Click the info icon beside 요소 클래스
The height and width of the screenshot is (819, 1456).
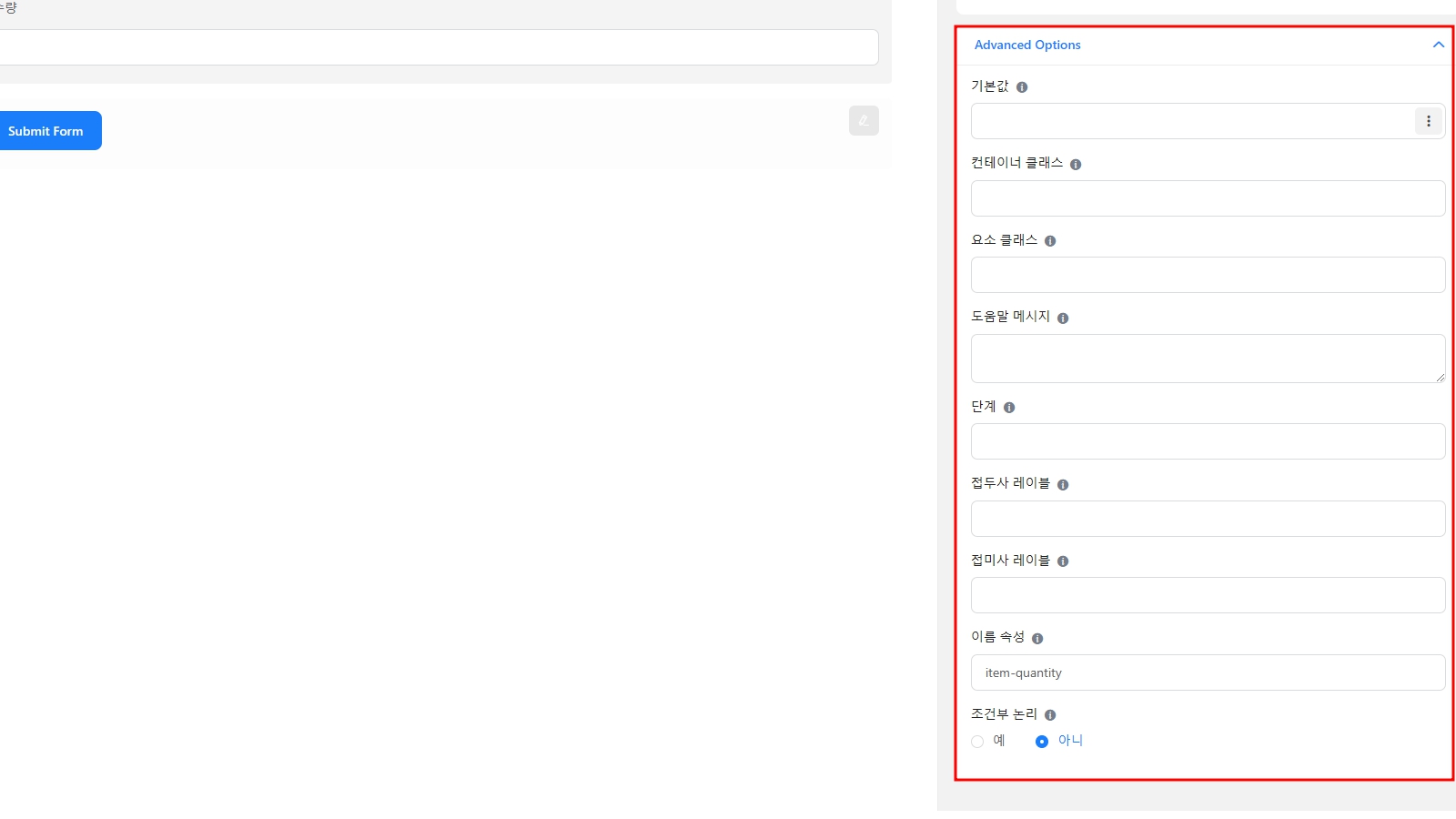1050,241
